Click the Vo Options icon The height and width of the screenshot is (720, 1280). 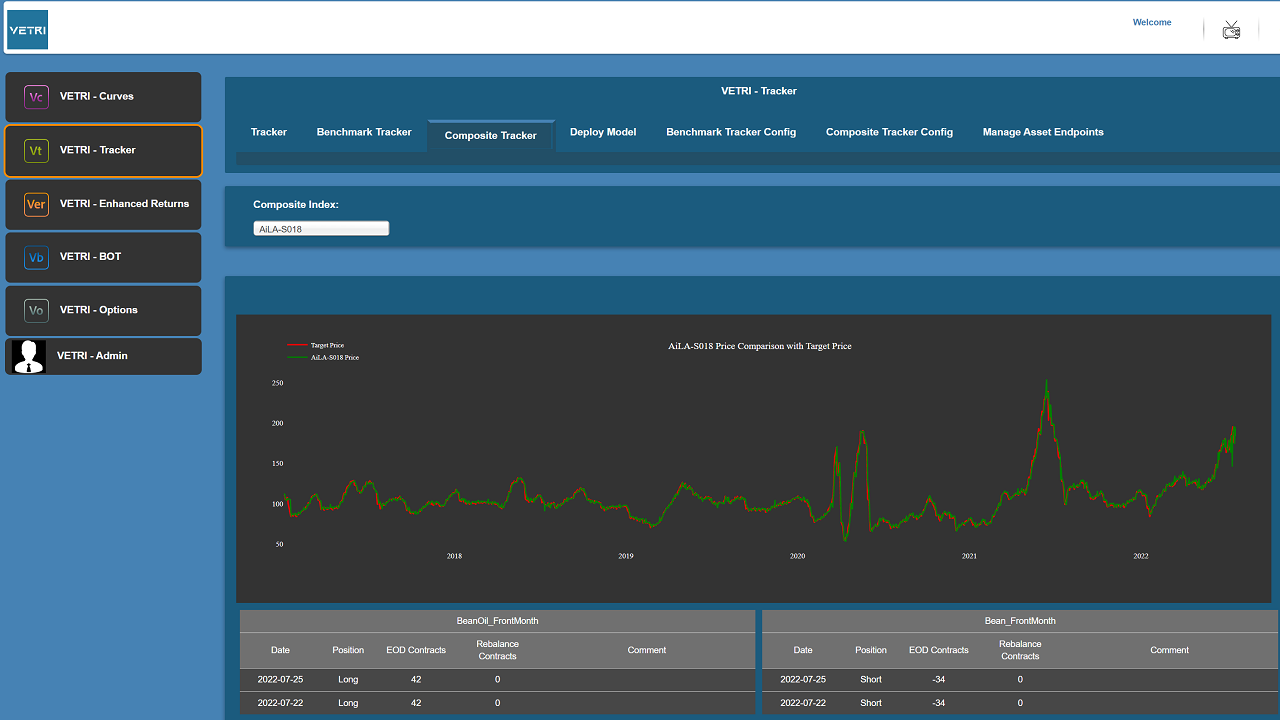36,310
